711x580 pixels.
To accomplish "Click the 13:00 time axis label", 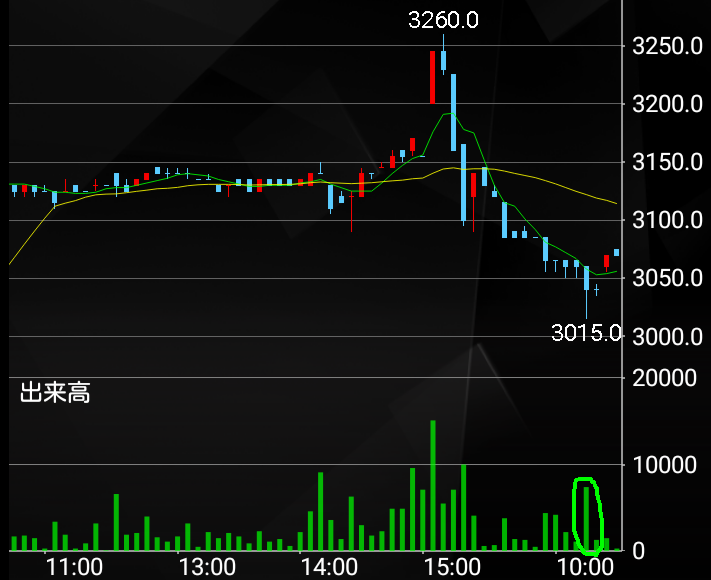I will pos(207,567).
